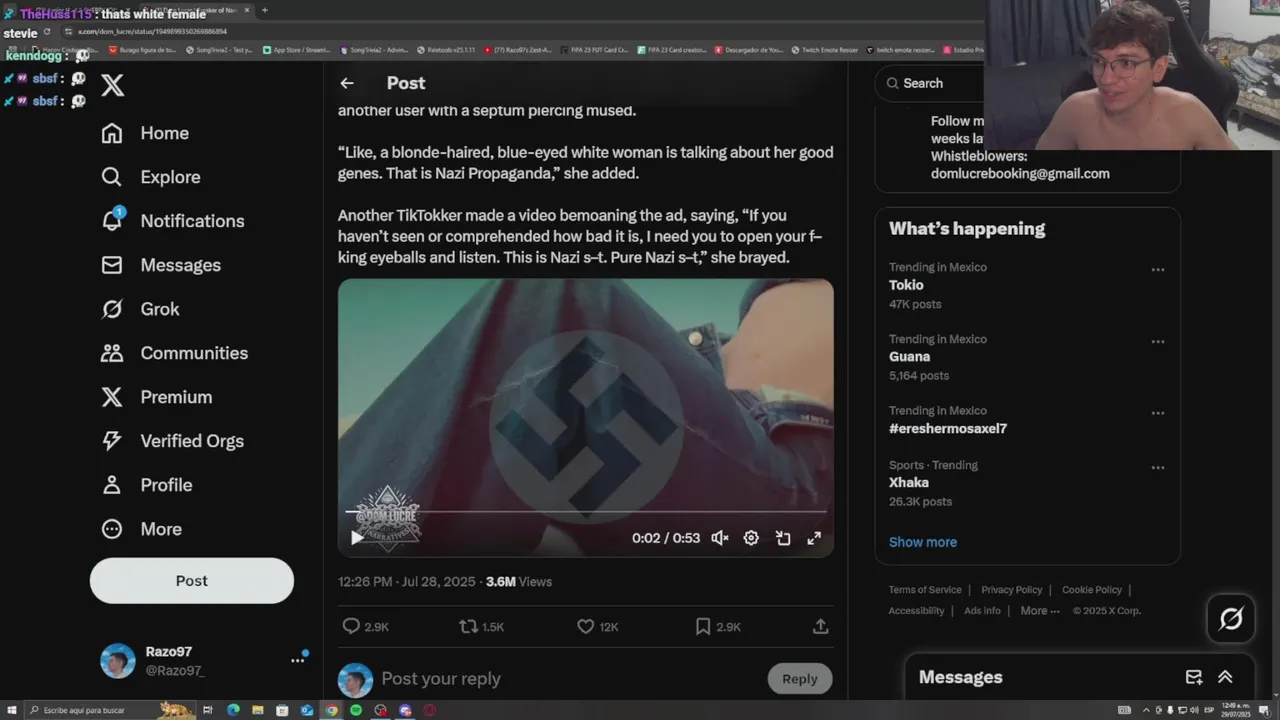This screenshot has width=1280, height=720.
Task: Open the taskbar volume control
Action: tap(1194, 710)
